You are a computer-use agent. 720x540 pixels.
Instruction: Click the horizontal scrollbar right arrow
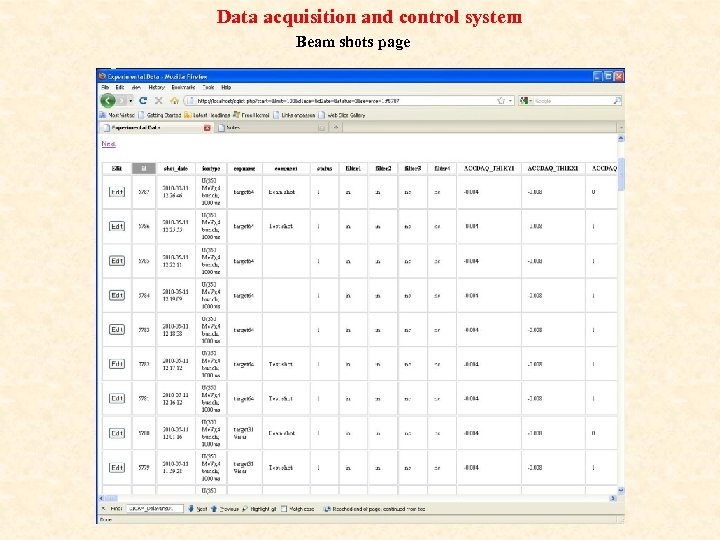pyautogui.click(x=613, y=498)
